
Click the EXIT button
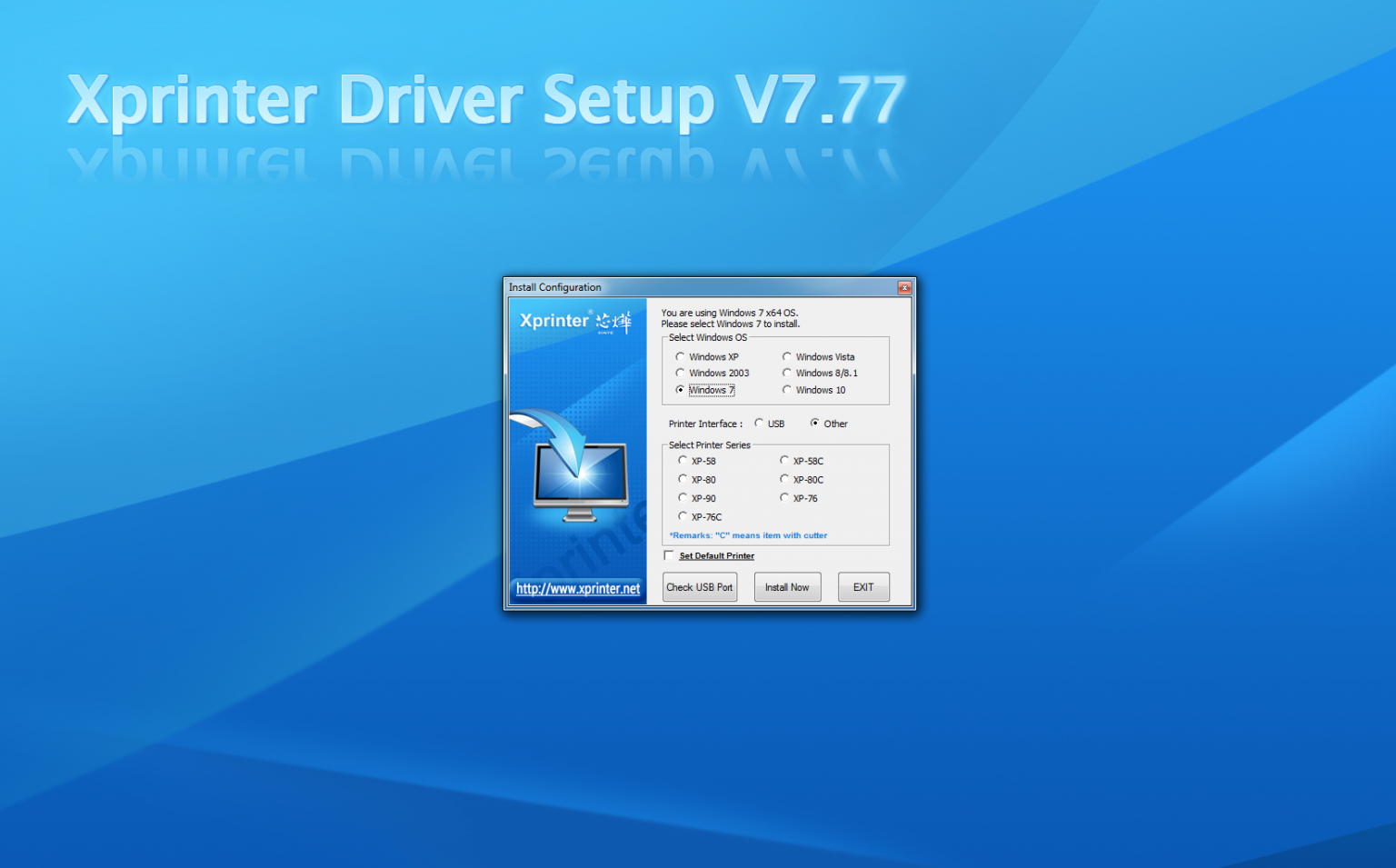(x=863, y=587)
